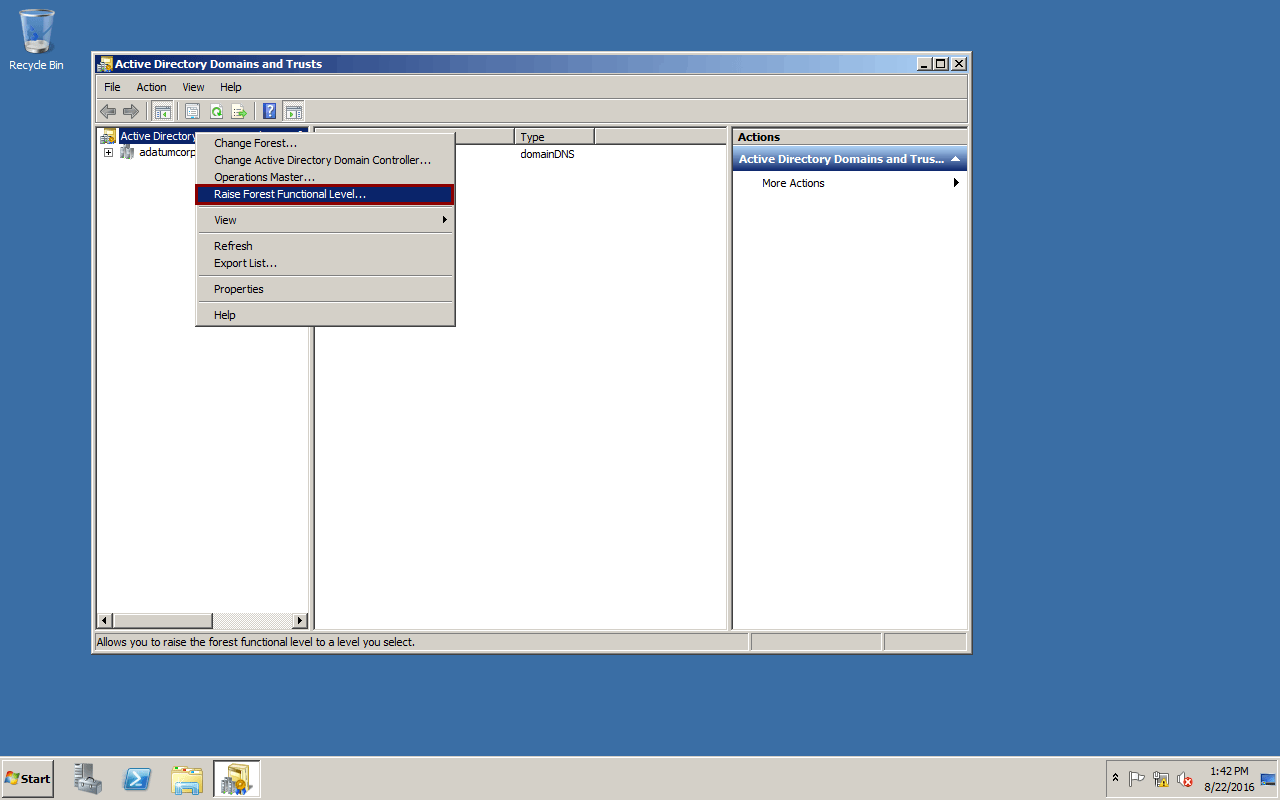Click the Start button
The image size is (1280, 800).
point(28,779)
